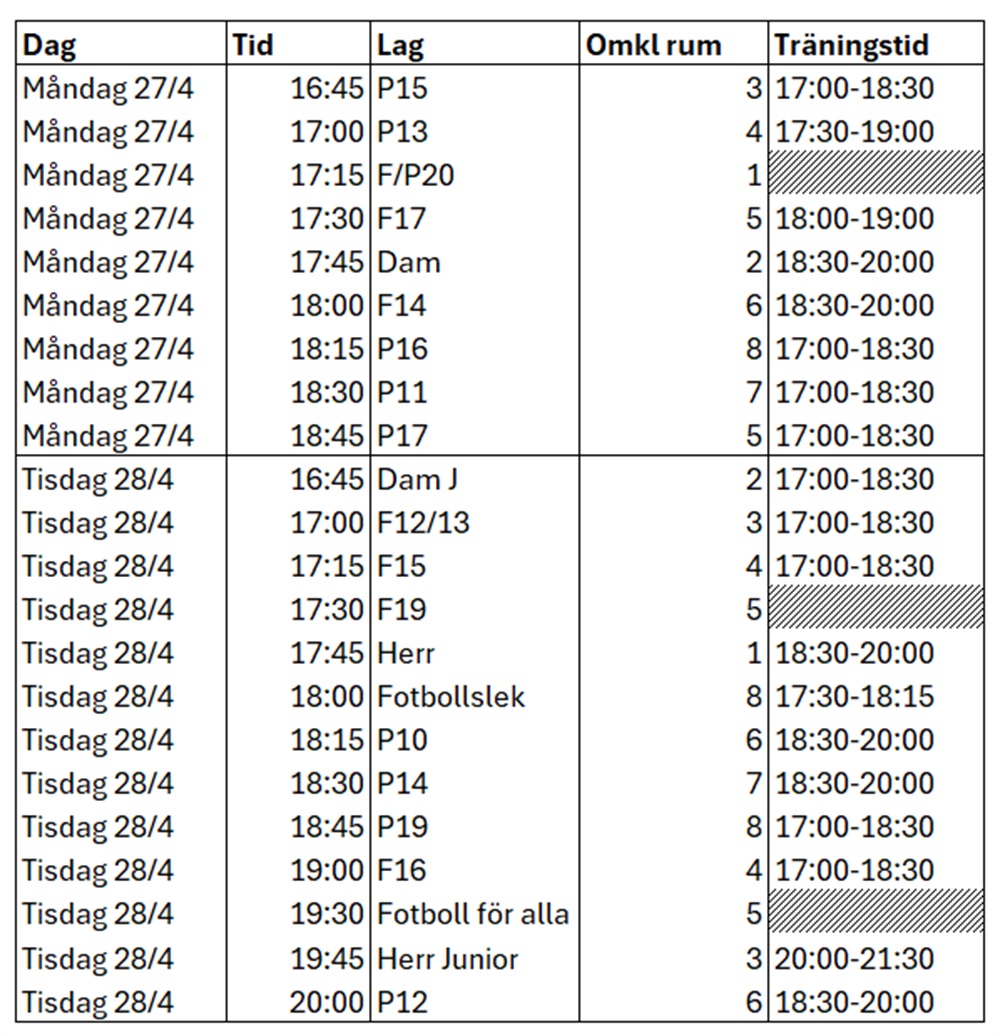Click the F/P20 team cell
This screenshot has width=1000, height=1036.
point(416,176)
